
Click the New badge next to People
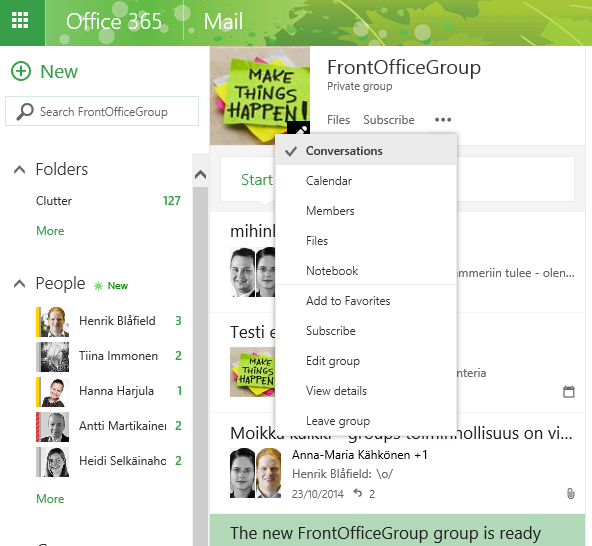pos(111,285)
